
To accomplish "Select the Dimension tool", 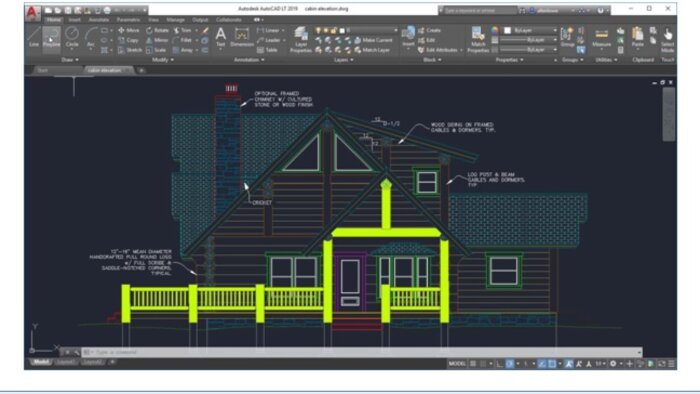I will tap(242, 37).
